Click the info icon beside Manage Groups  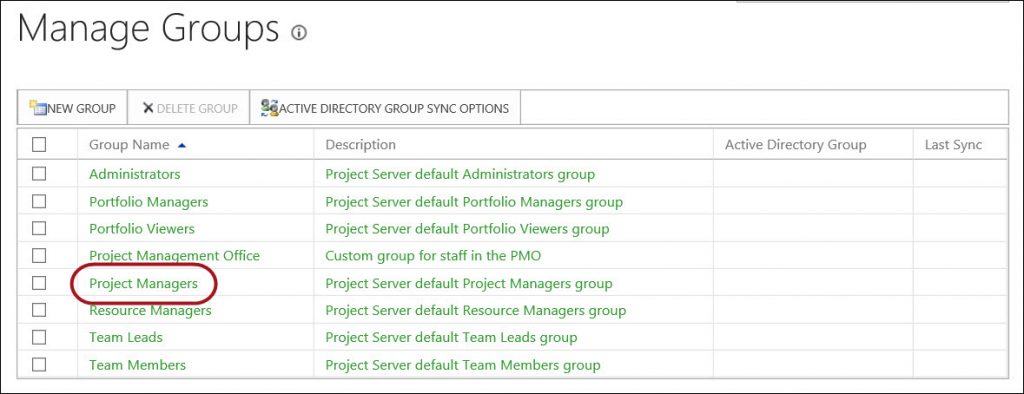click(x=299, y=32)
